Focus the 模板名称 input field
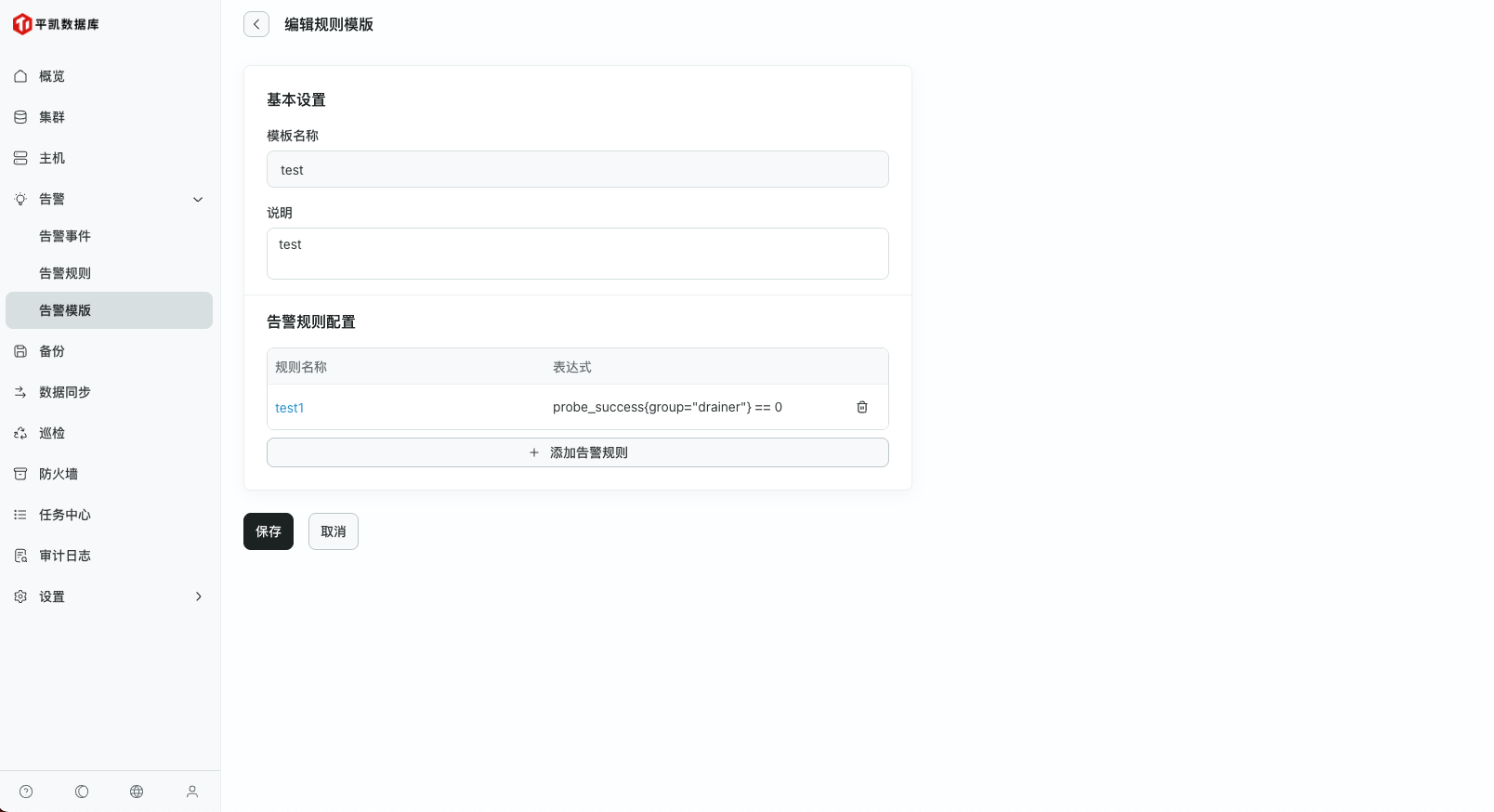 (577, 170)
